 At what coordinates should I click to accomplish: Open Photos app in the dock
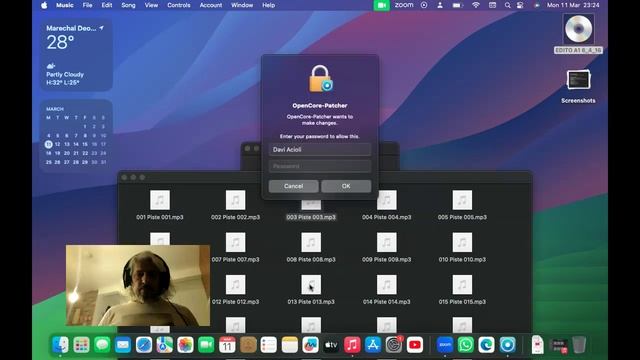click(x=185, y=345)
